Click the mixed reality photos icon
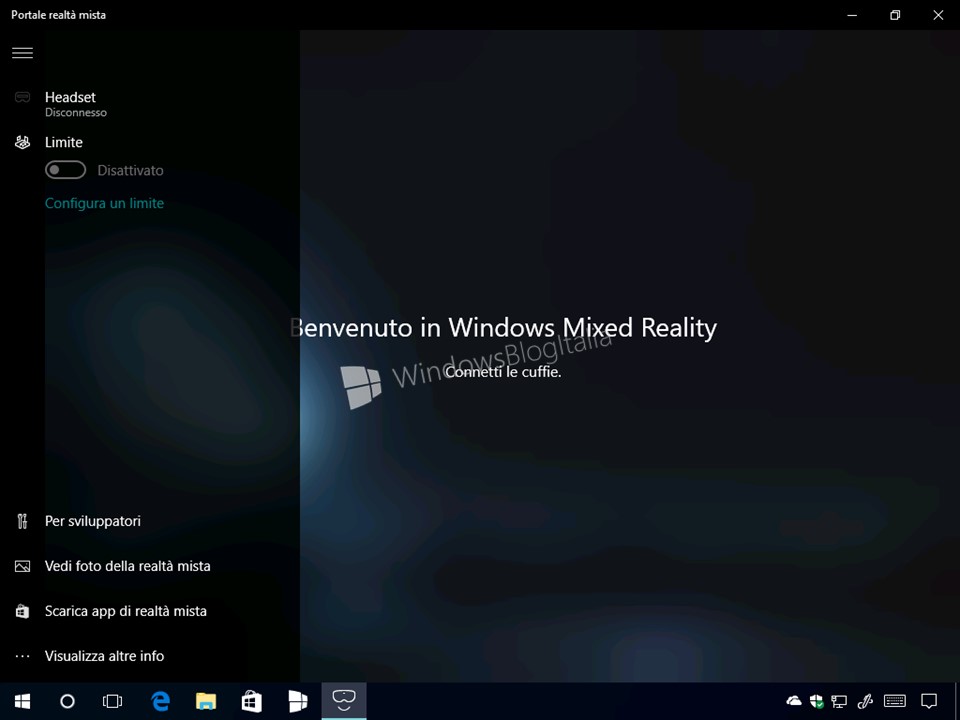 click(23, 566)
